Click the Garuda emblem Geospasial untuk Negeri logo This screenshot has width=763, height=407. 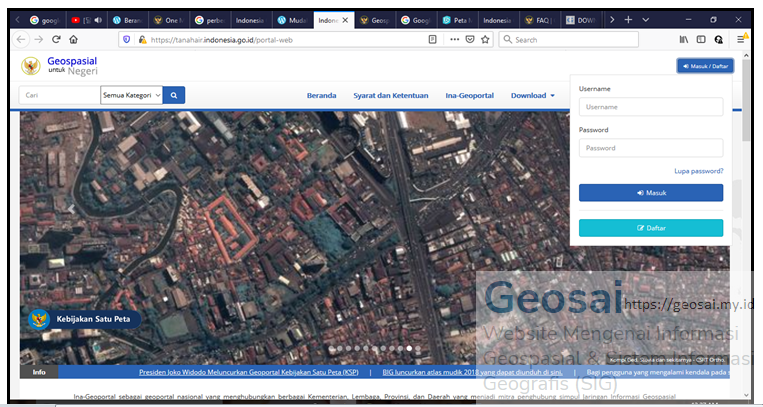[x=59, y=66]
